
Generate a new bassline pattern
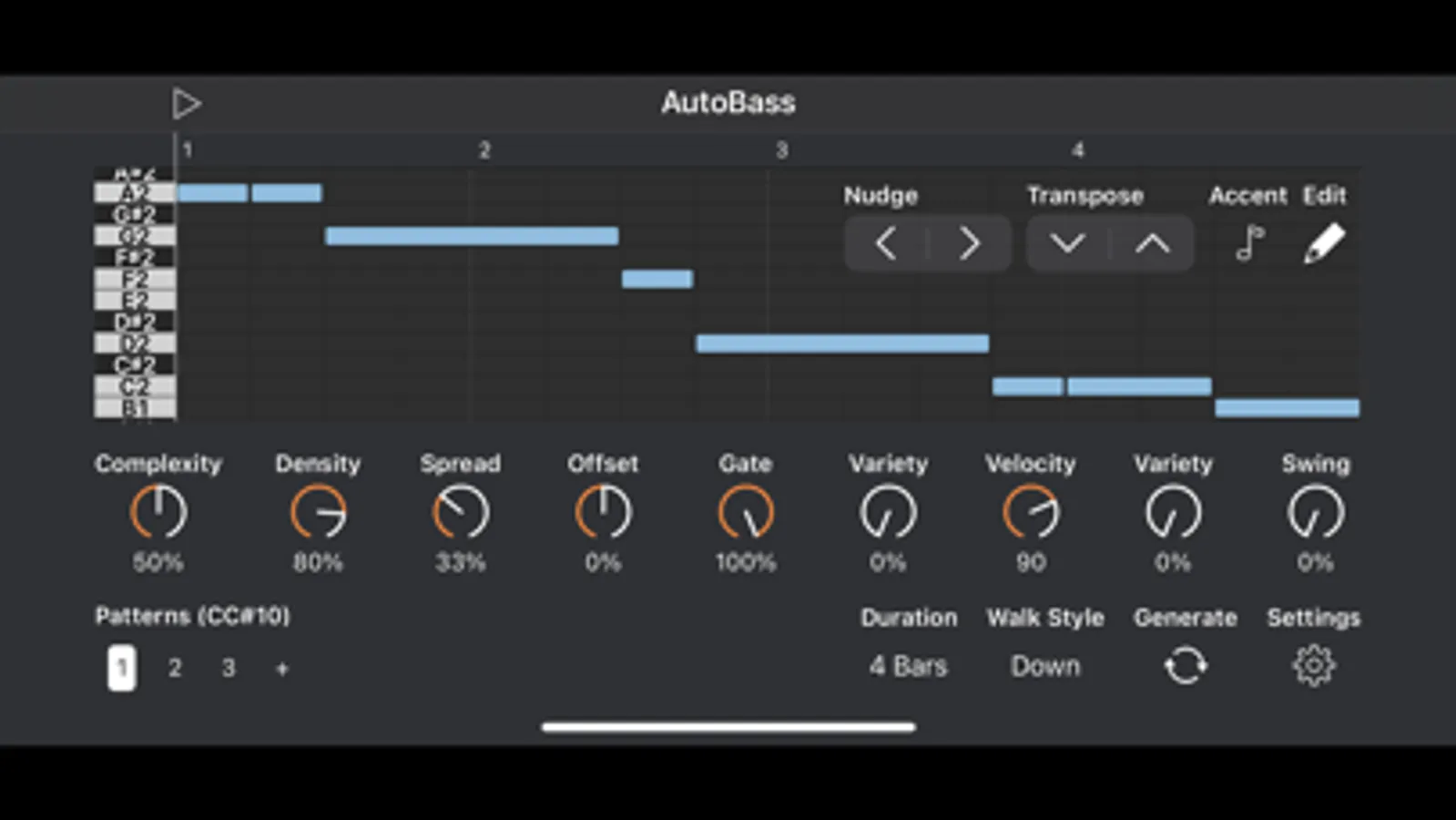[1186, 666]
